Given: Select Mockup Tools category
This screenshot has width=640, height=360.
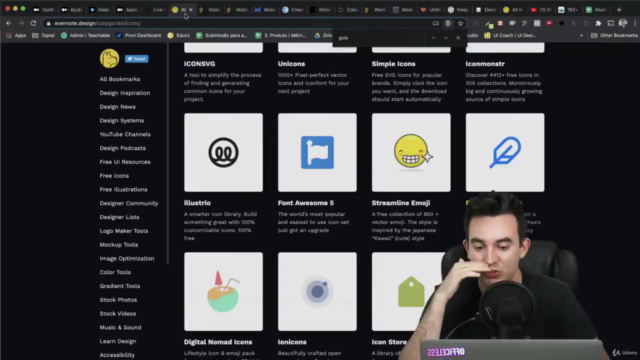Looking at the screenshot, I should pos(119,245).
